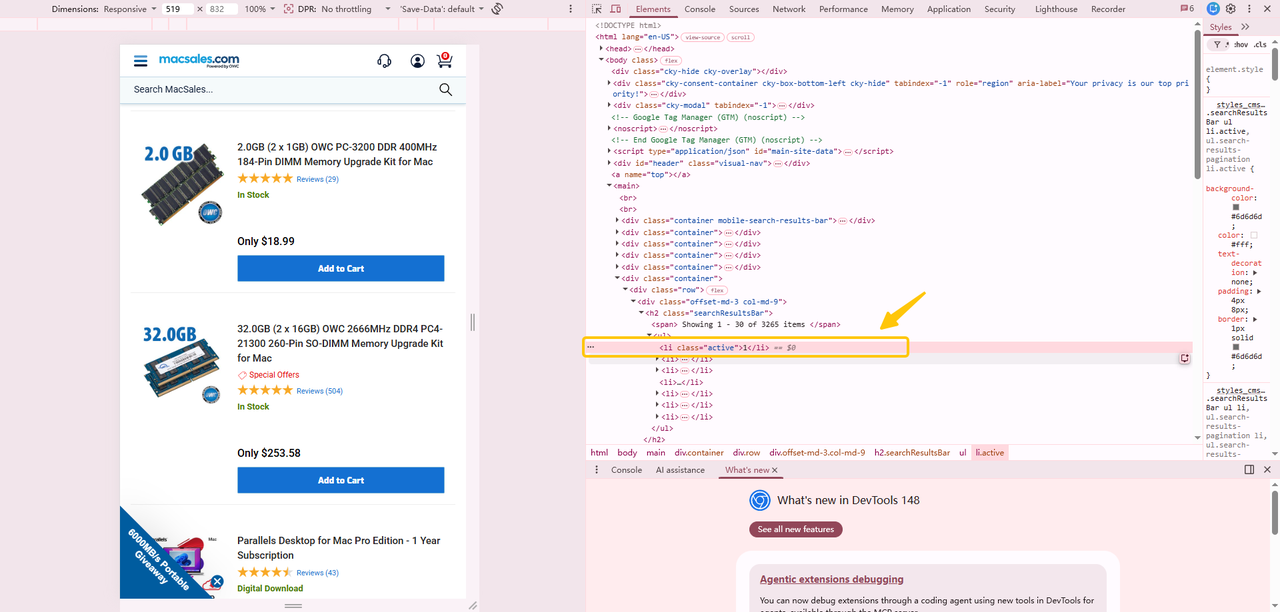Activate the inspect element picker icon

click(599, 9)
